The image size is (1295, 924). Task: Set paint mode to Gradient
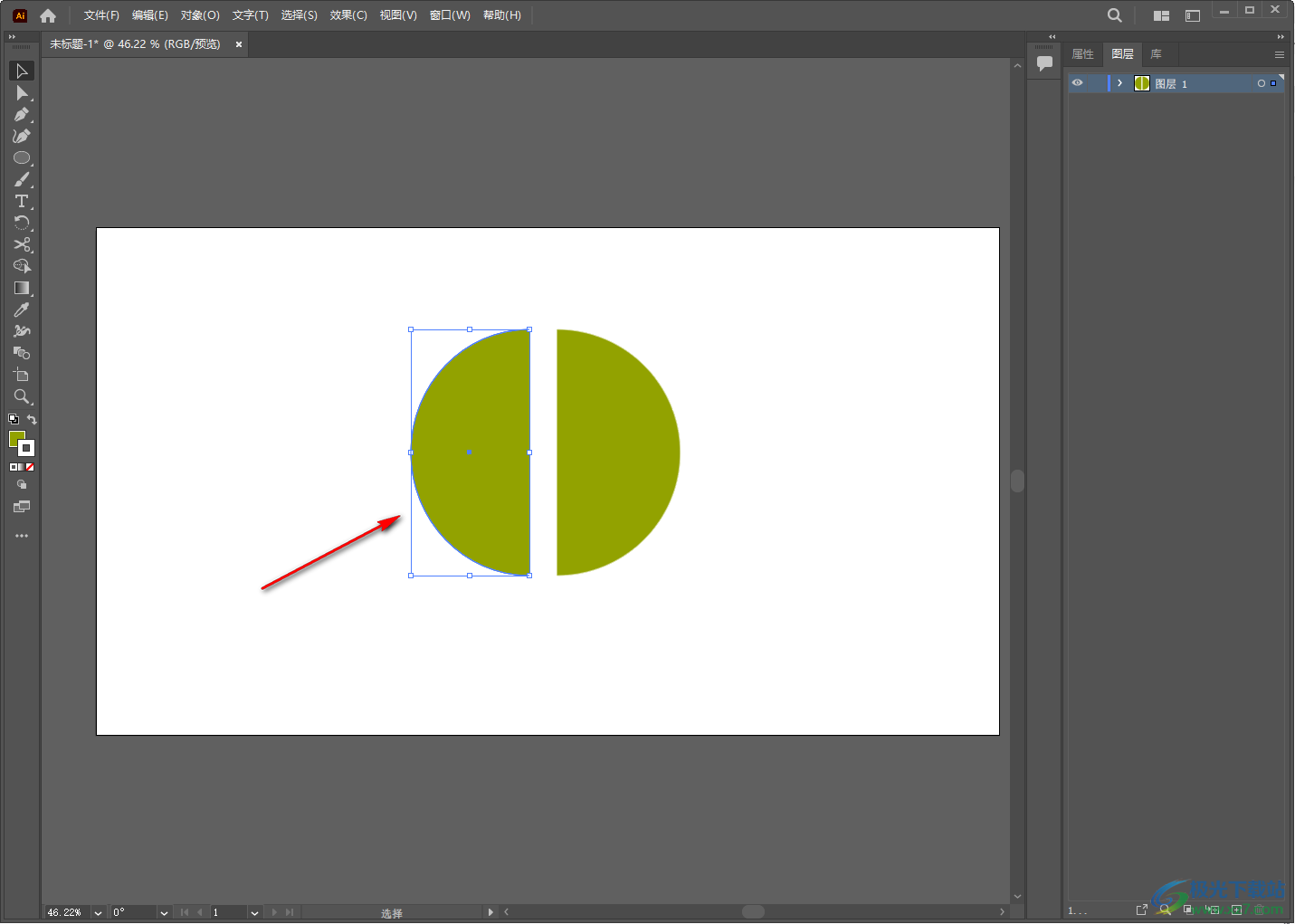[x=22, y=467]
